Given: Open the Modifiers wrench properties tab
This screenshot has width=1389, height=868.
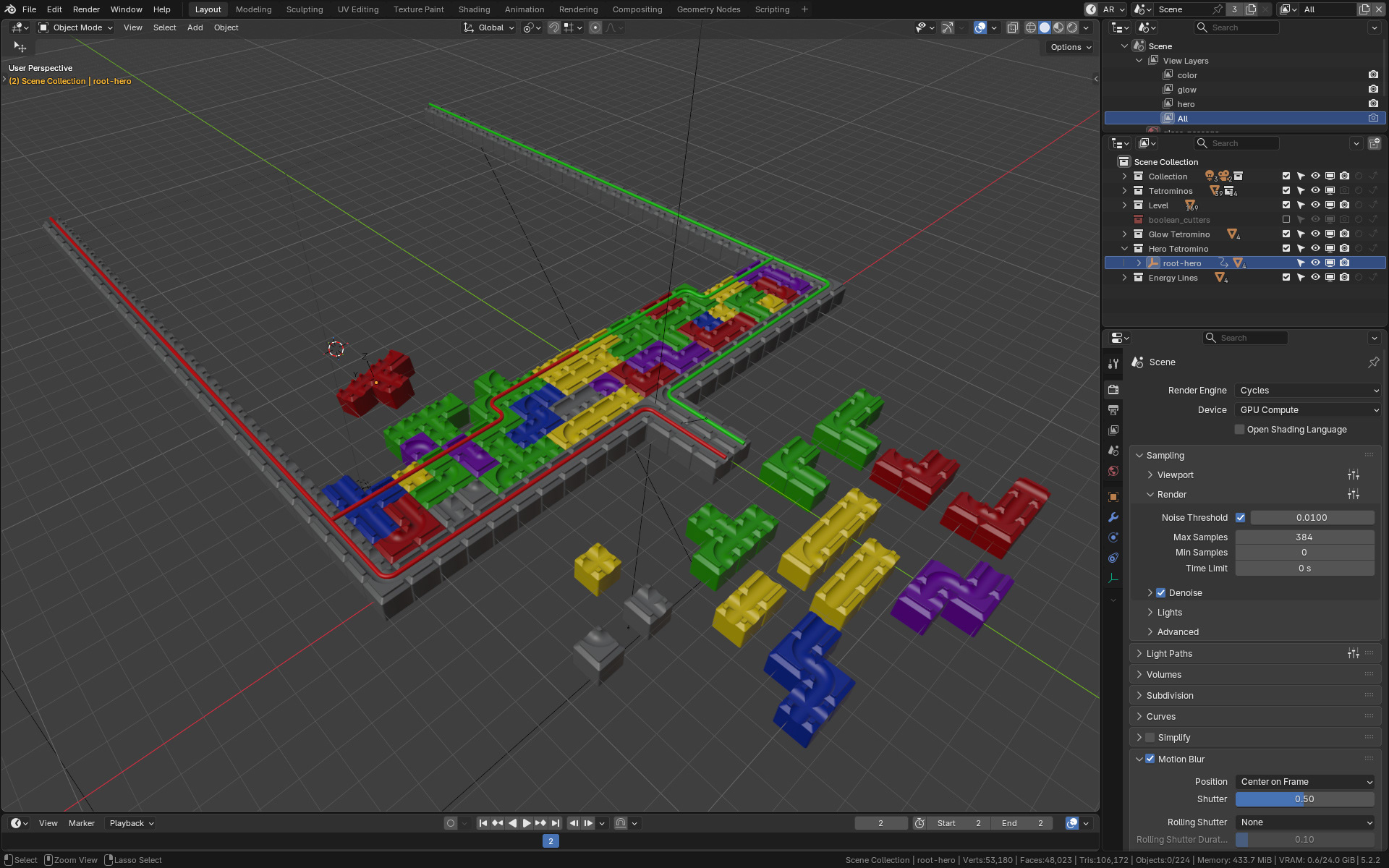Looking at the screenshot, I should [x=1113, y=517].
